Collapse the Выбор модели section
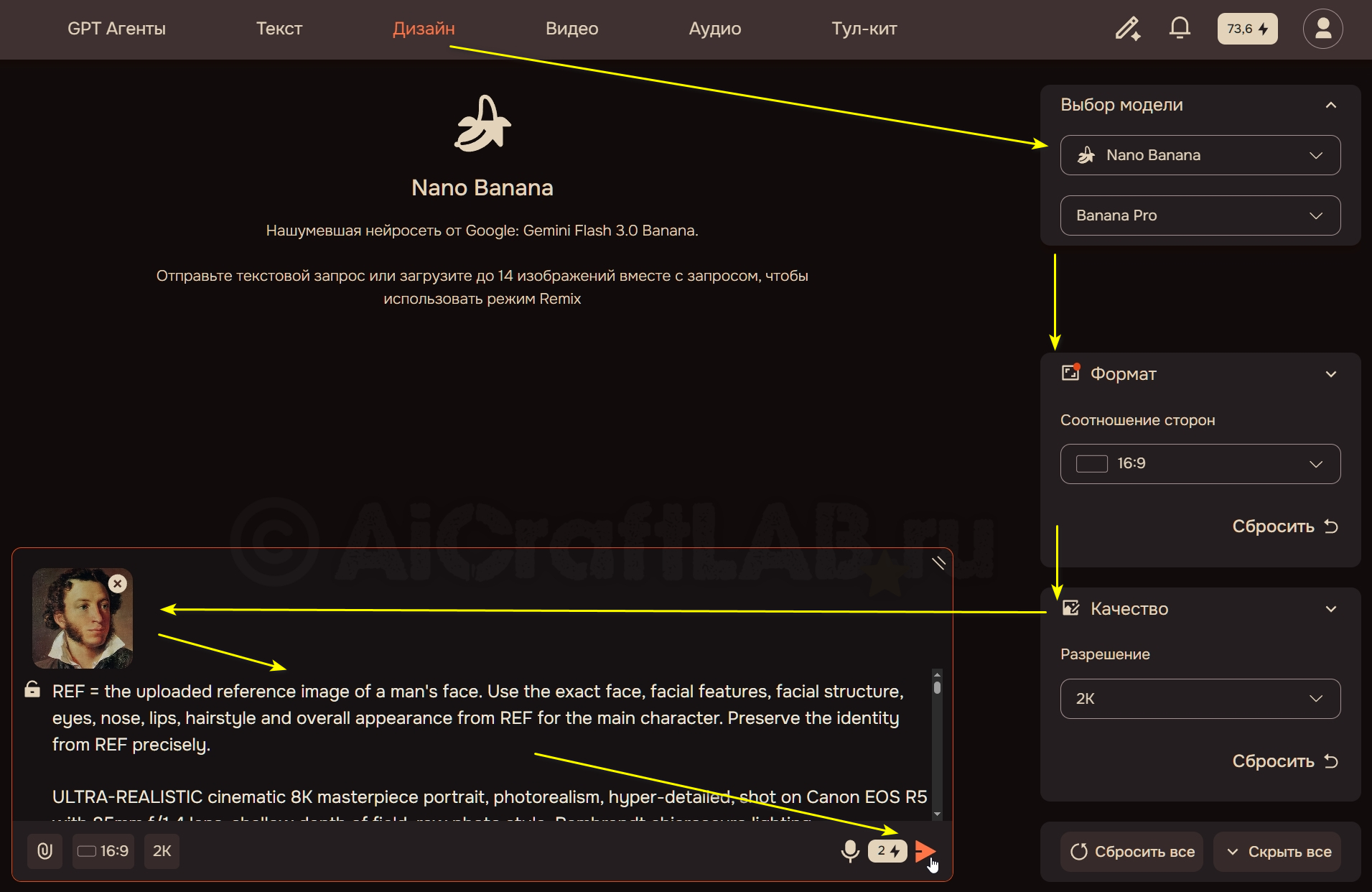Screen dimensions: 1372x892 coord(1331,105)
